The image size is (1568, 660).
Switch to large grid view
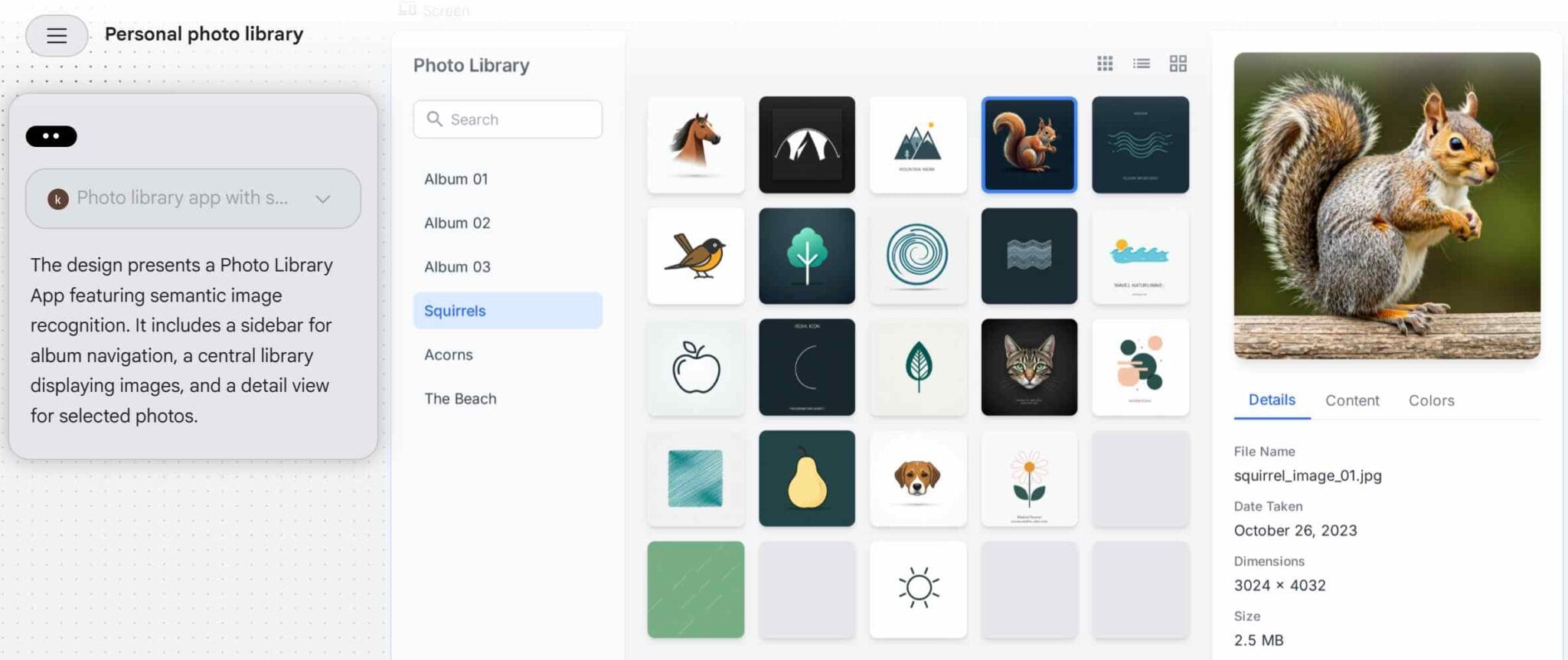click(x=1178, y=64)
